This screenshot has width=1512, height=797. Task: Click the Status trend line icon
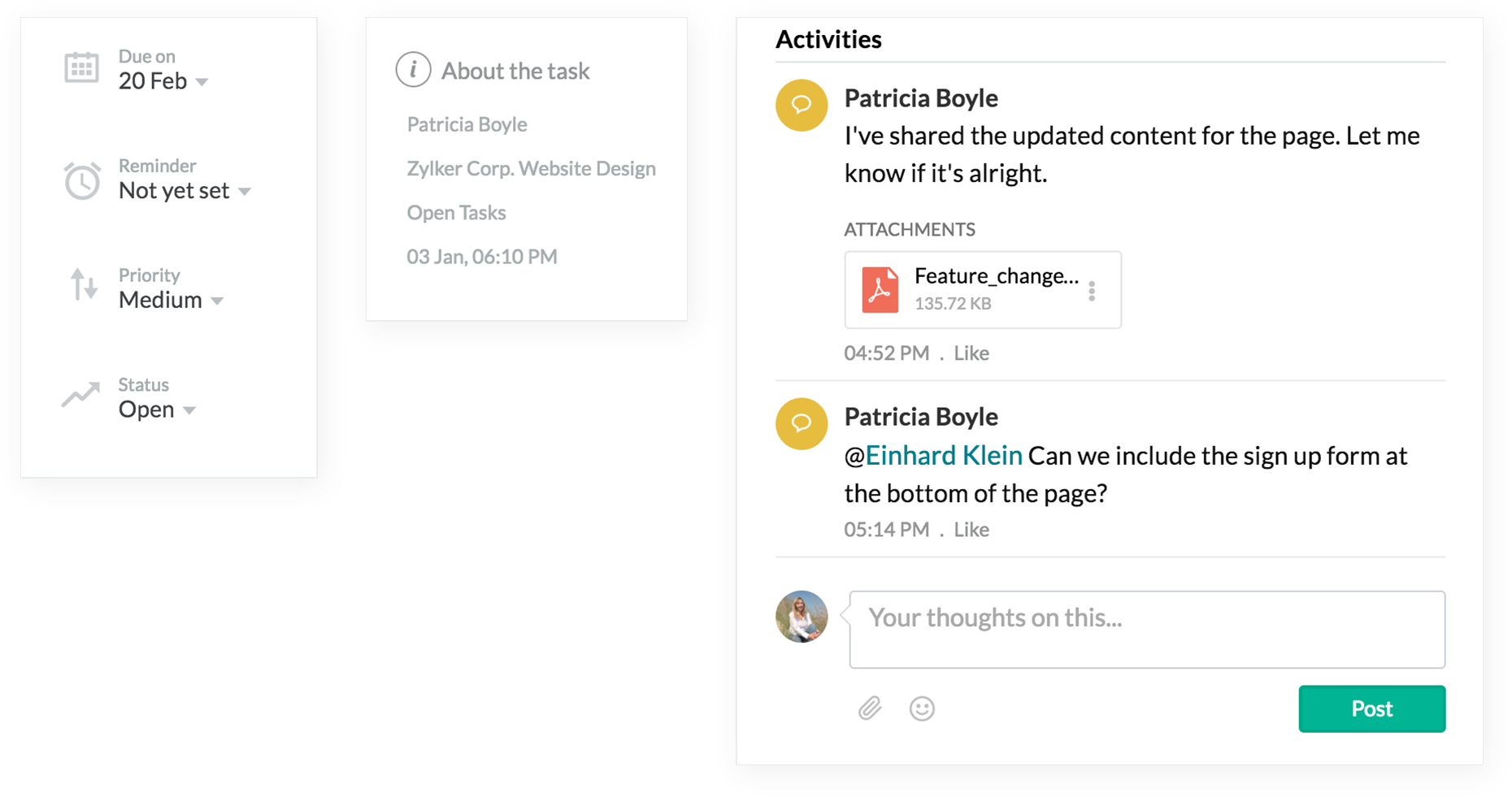tap(81, 395)
